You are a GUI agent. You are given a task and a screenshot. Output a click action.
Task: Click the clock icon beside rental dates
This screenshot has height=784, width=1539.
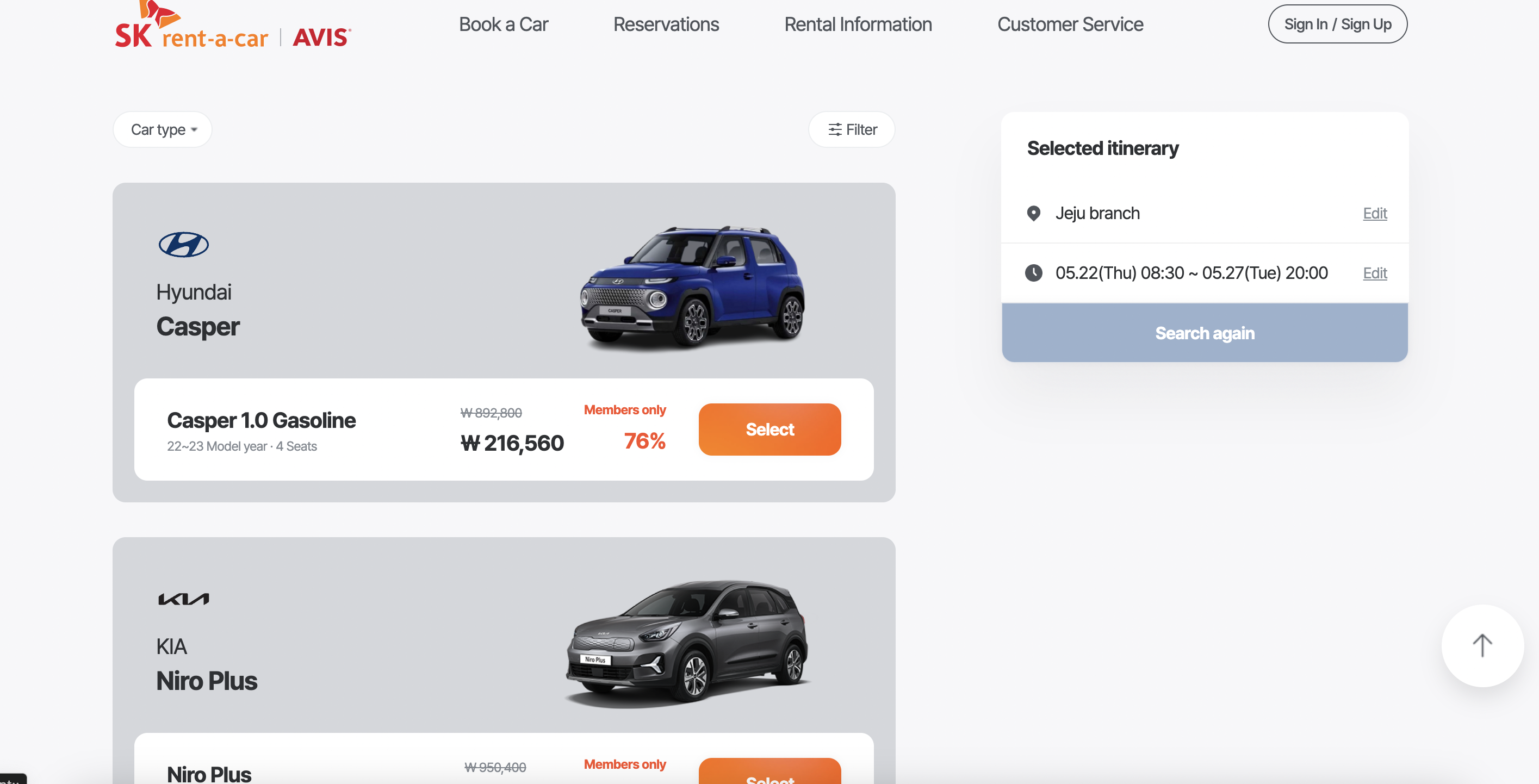pos(1034,273)
